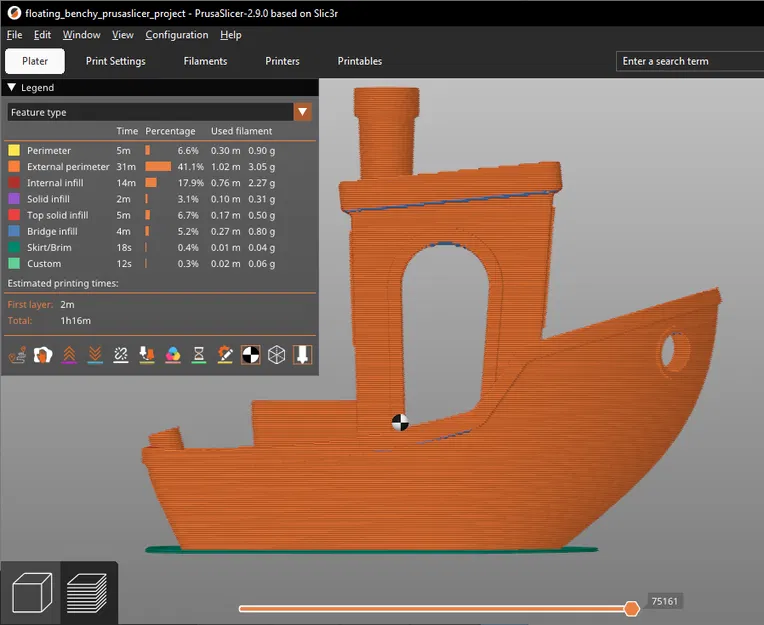Show retractions with up-arrows icon
Image resolution: width=764 pixels, height=625 pixels.
tap(69, 355)
